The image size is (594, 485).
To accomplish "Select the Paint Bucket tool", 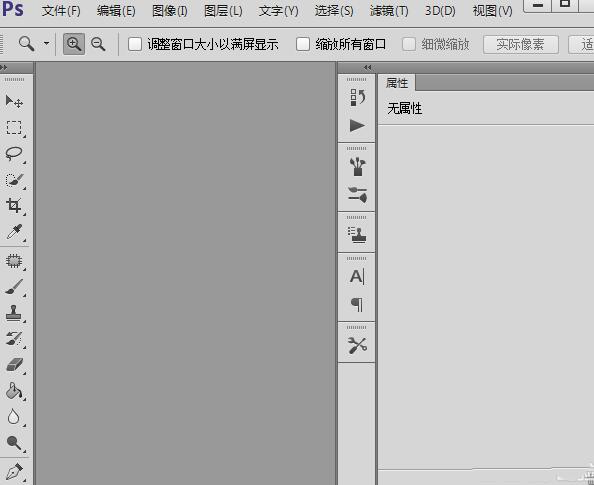I will coord(14,391).
